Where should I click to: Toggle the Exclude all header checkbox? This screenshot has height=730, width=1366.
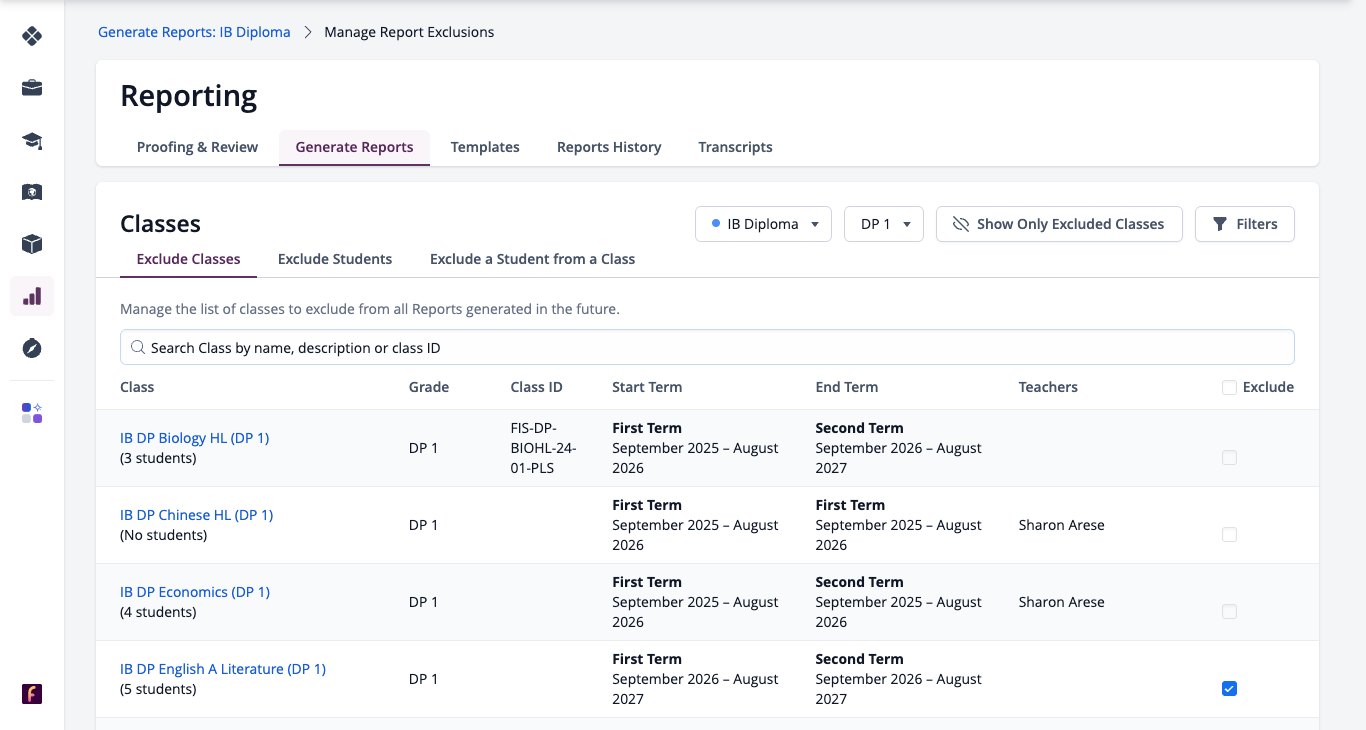pyautogui.click(x=1229, y=387)
